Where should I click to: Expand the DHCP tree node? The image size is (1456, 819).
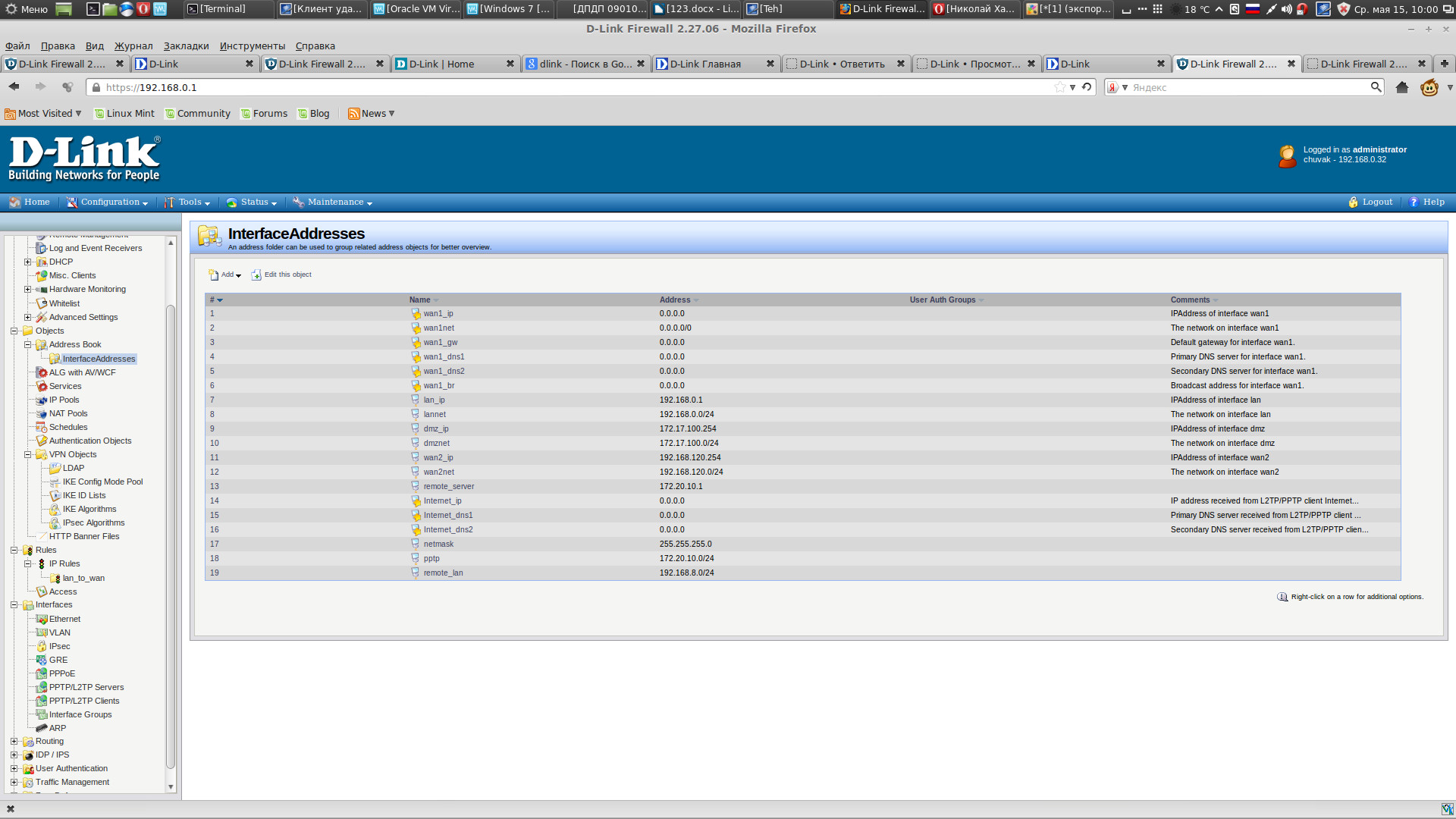tap(27, 262)
